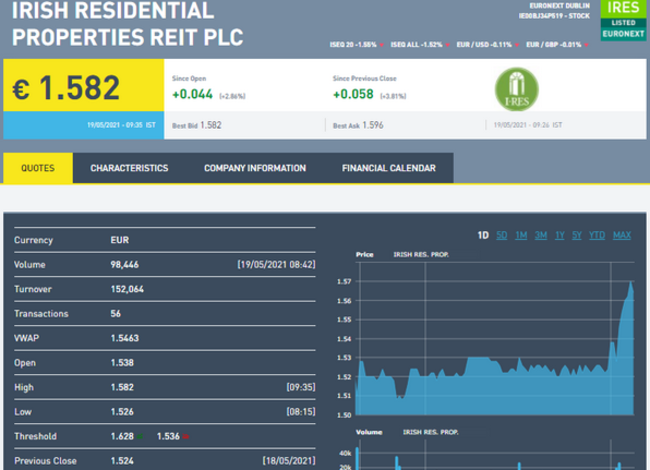650x470 pixels.
Task: Go to the Company Information tab
Action: click(255, 168)
